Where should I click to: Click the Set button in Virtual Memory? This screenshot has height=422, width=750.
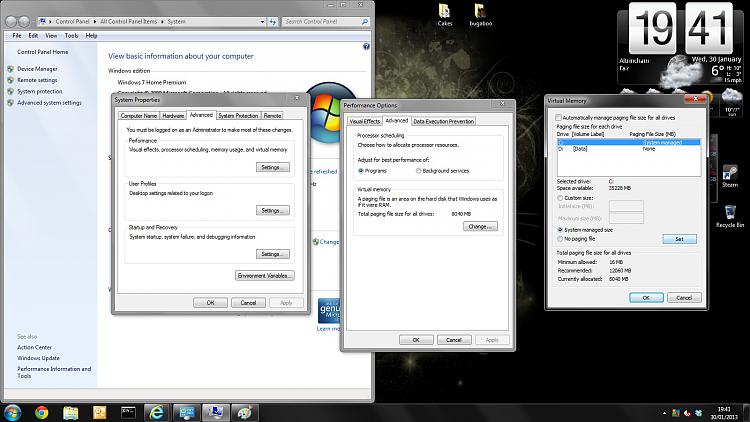click(679, 239)
